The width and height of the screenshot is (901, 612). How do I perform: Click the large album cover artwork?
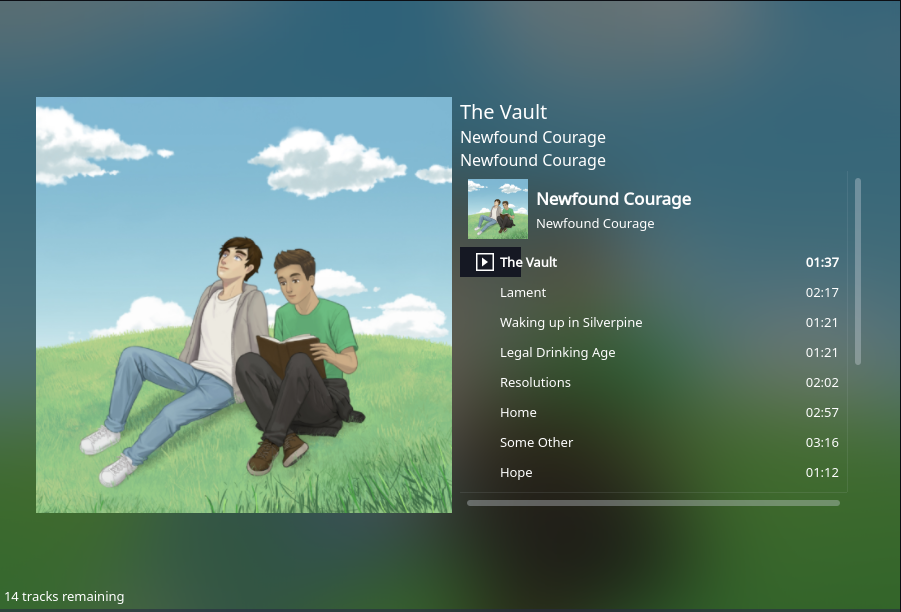click(x=244, y=305)
